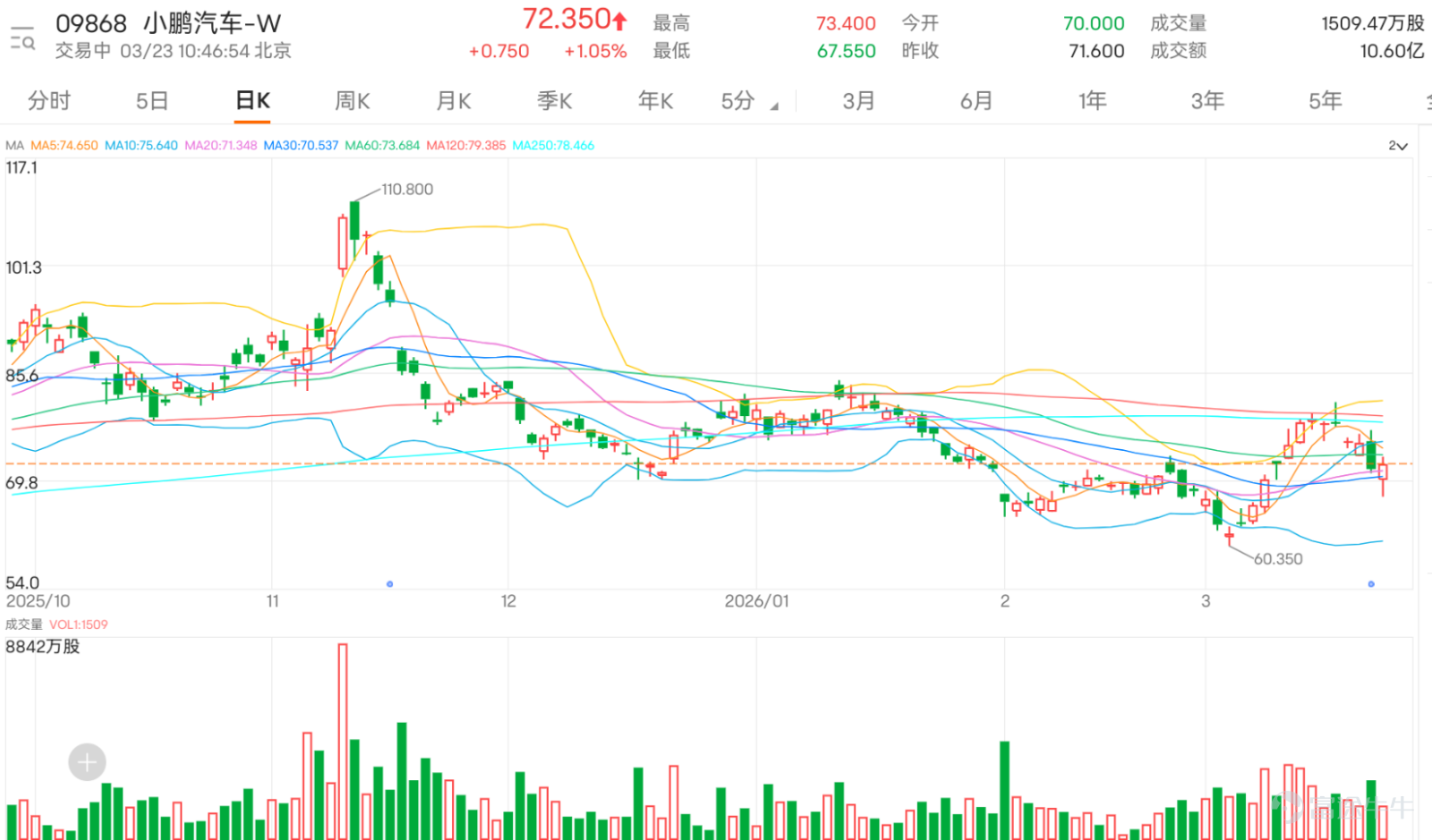
Task: Click the MA5:74.650 indicator label
Action: [x=64, y=146]
